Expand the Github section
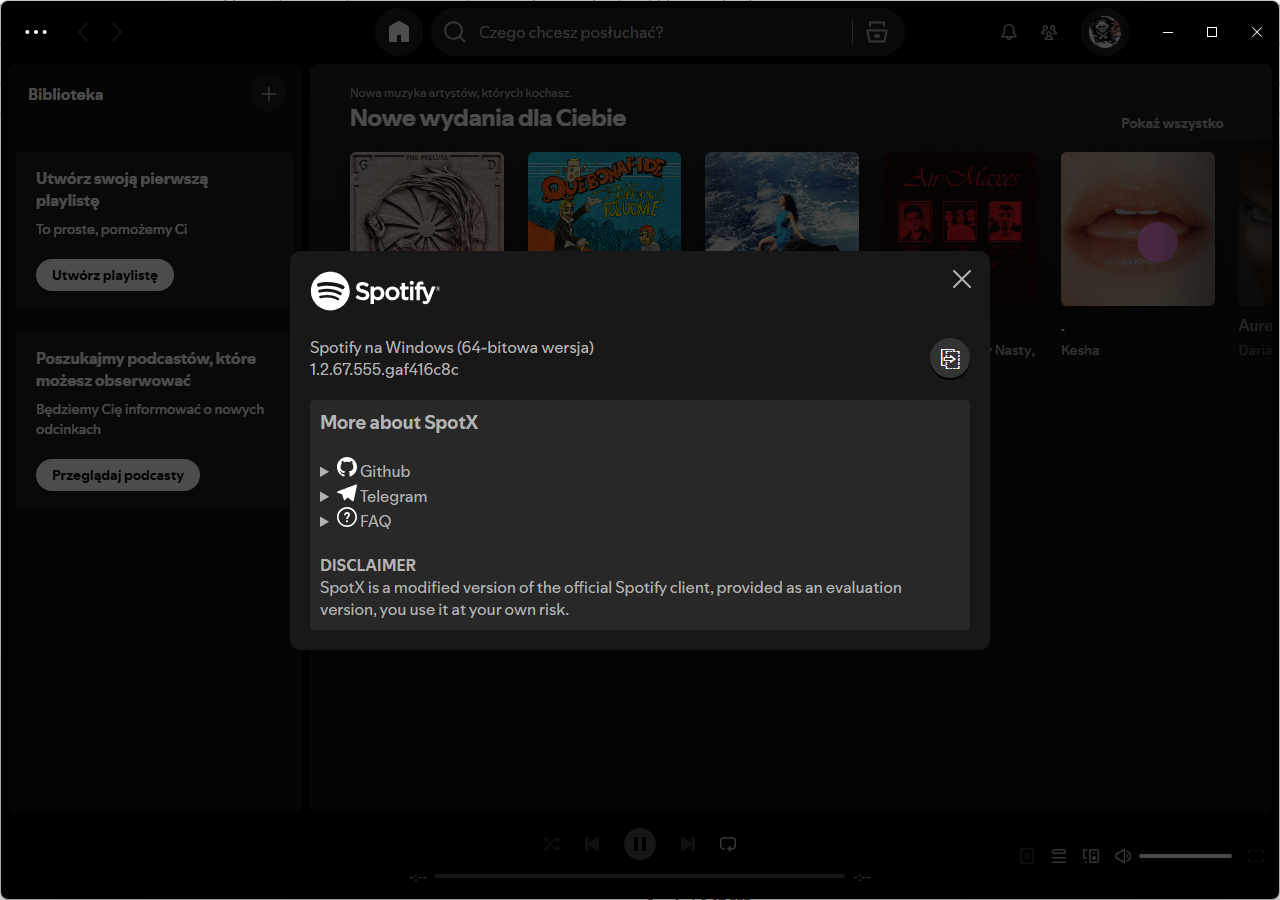1280x900 pixels. pyautogui.click(x=365, y=470)
